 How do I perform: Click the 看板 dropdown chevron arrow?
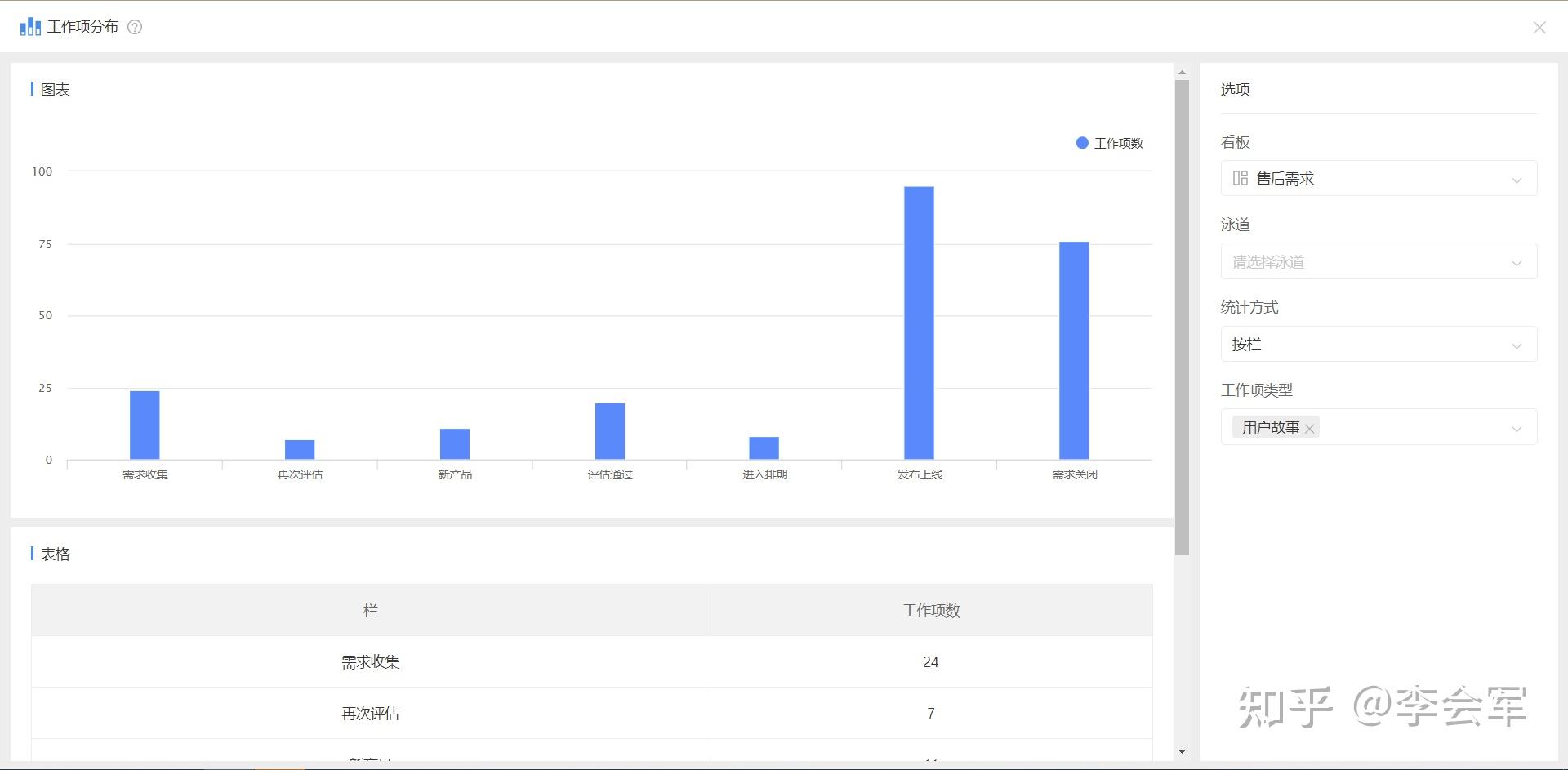tap(1517, 180)
